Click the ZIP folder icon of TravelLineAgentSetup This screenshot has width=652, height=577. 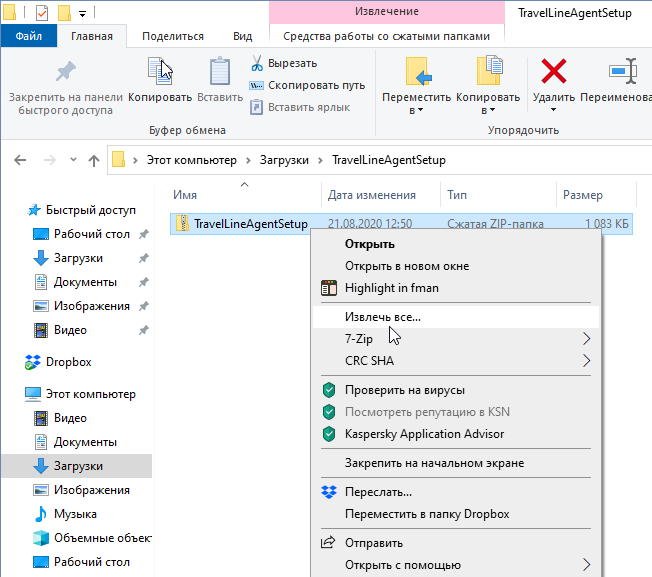(182, 224)
